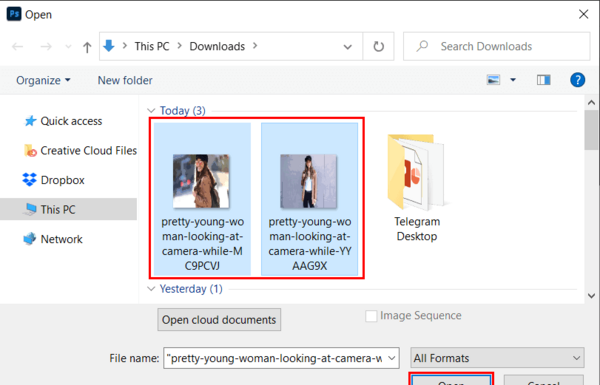Viewport: 600px width, 385px height.
Task: Select Downloads in the address path
Action: tap(217, 46)
